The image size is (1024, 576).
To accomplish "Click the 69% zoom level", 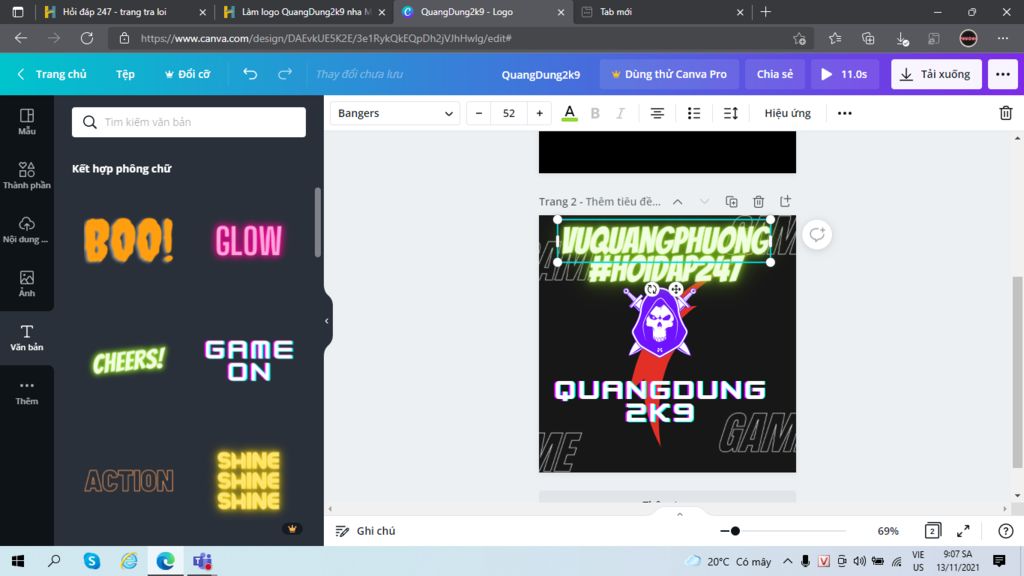I will (x=888, y=531).
